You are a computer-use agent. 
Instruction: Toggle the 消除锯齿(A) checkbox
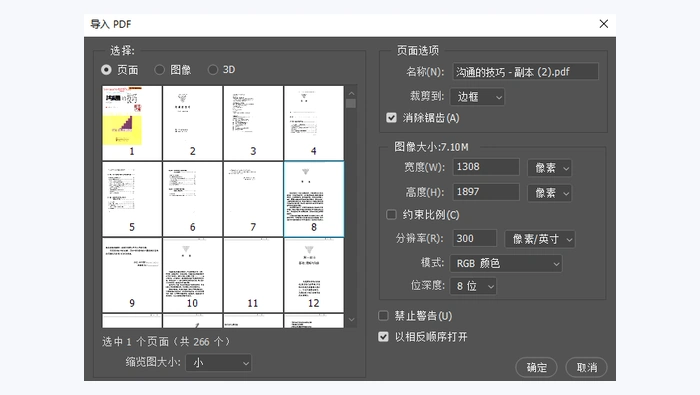[392, 118]
